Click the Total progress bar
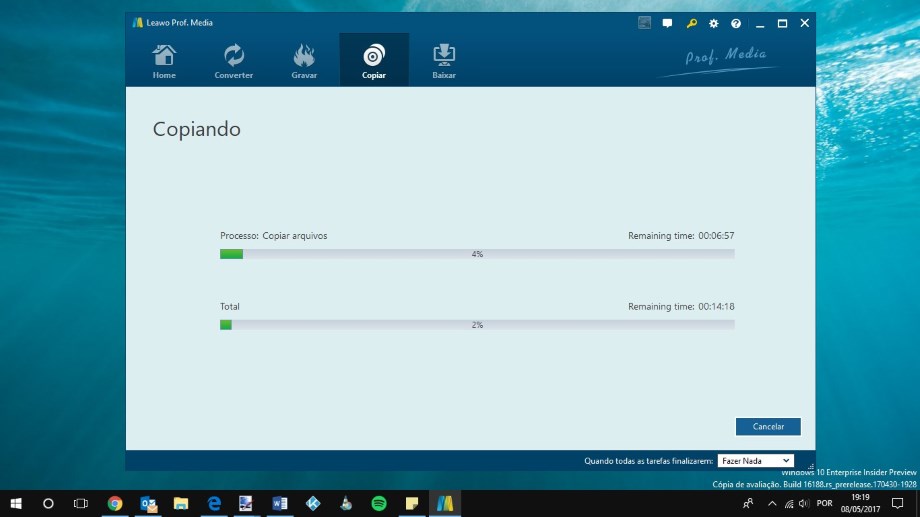Screen dimensions: 920x517 click(x=477, y=325)
